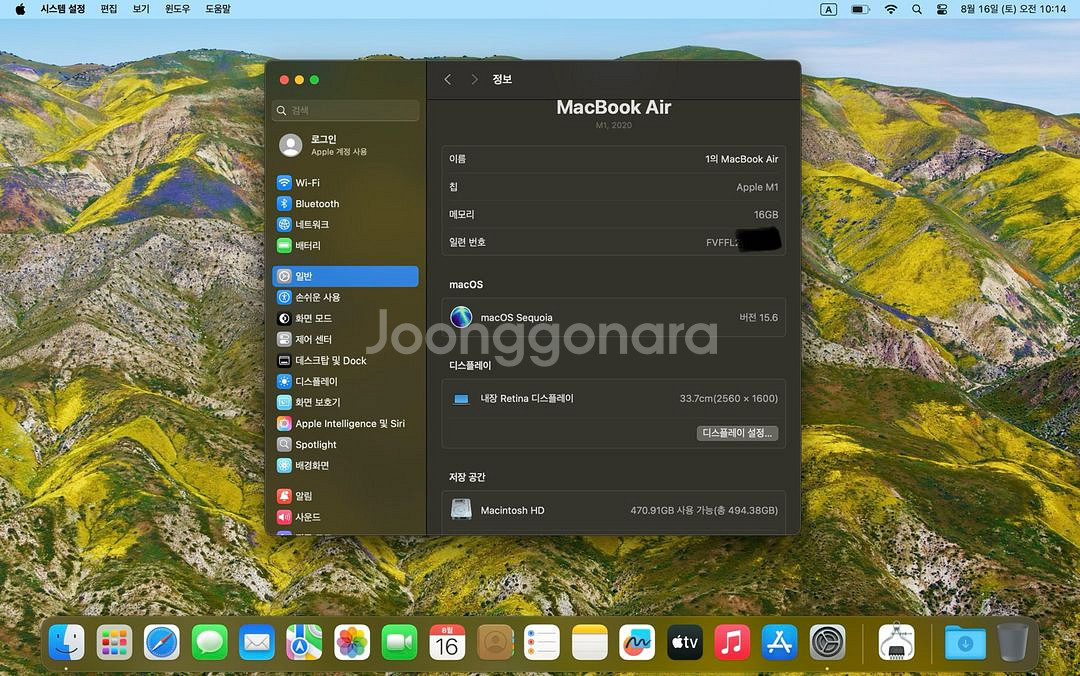
Task: Click the 내장 Retina 디스플레이 row
Action: click(613, 398)
